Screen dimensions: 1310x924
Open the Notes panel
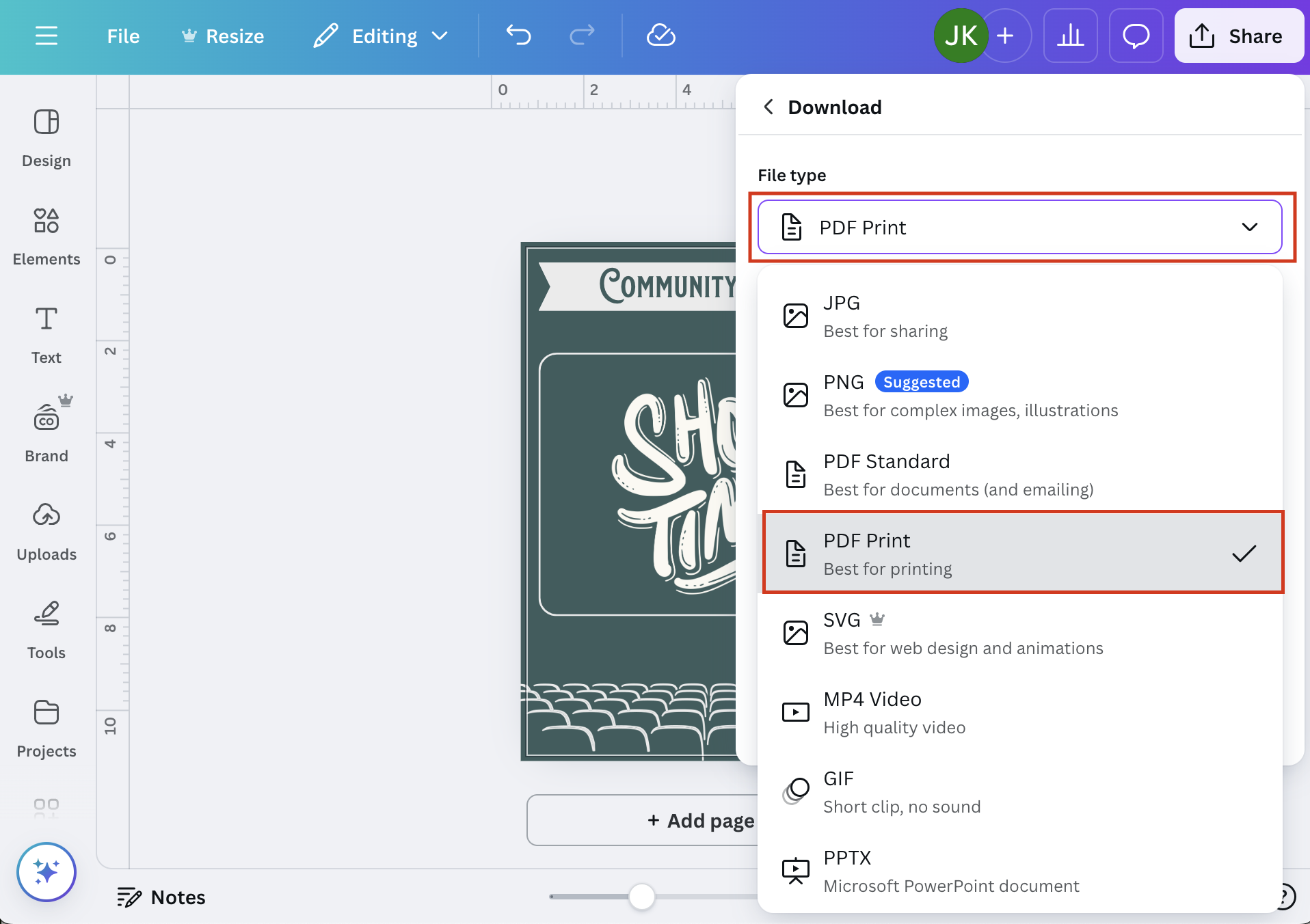(161, 897)
